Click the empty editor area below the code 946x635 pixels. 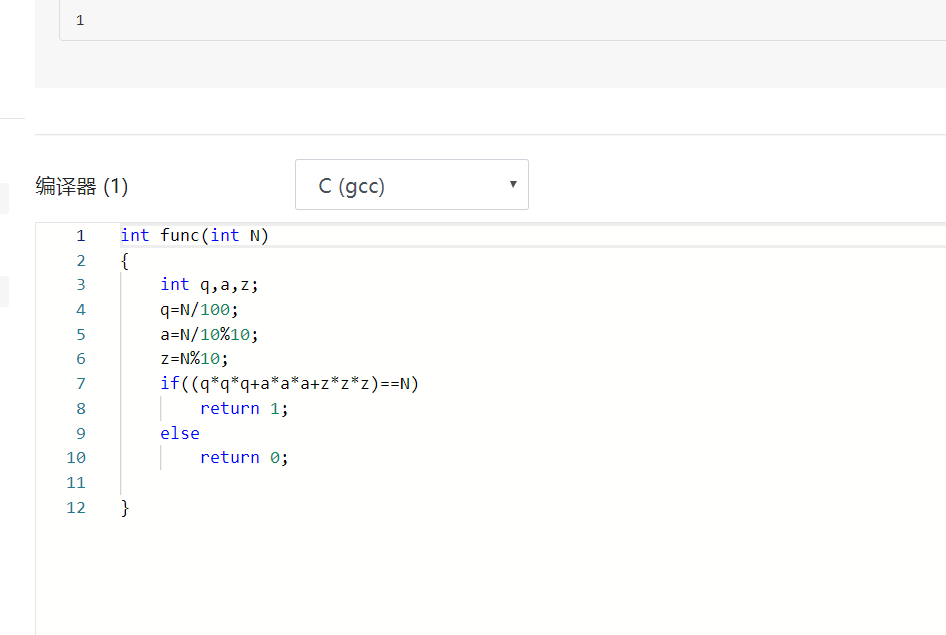500,575
